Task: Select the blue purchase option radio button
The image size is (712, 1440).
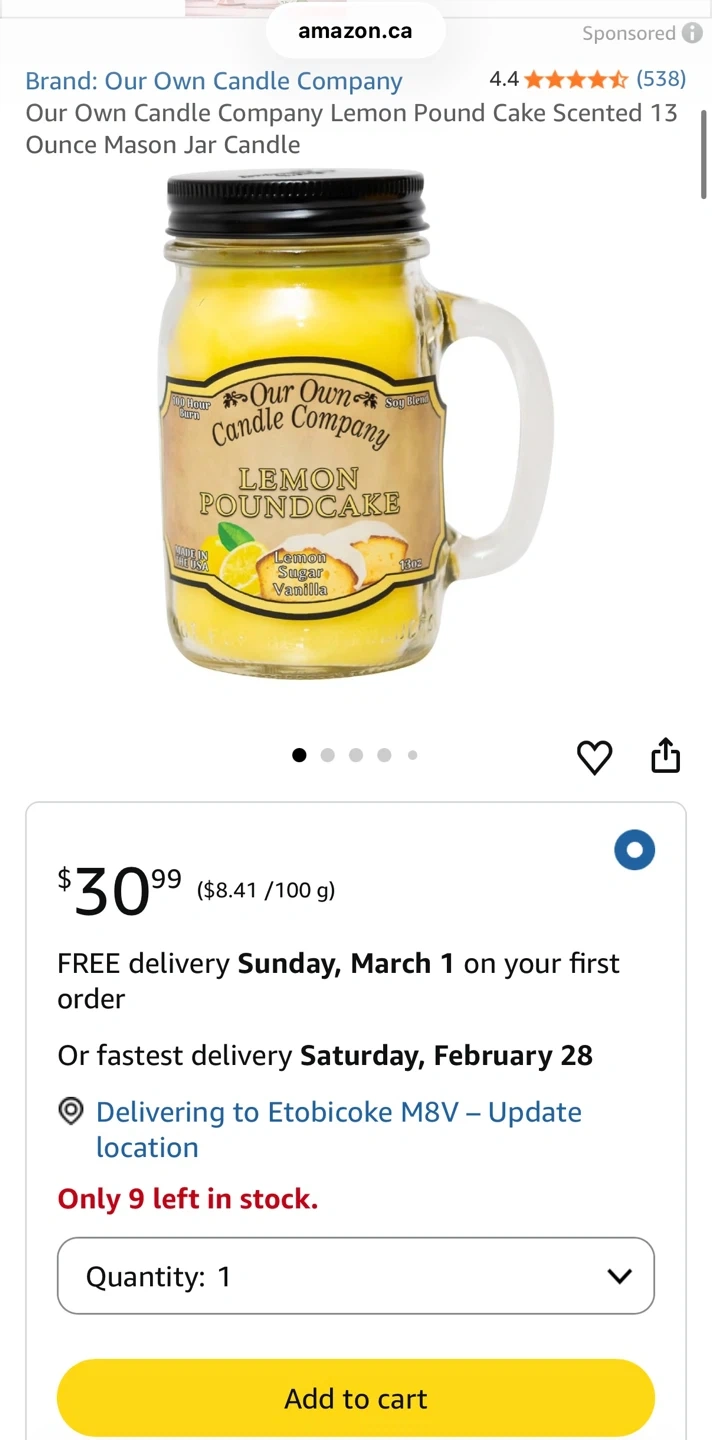Action: 634,851
